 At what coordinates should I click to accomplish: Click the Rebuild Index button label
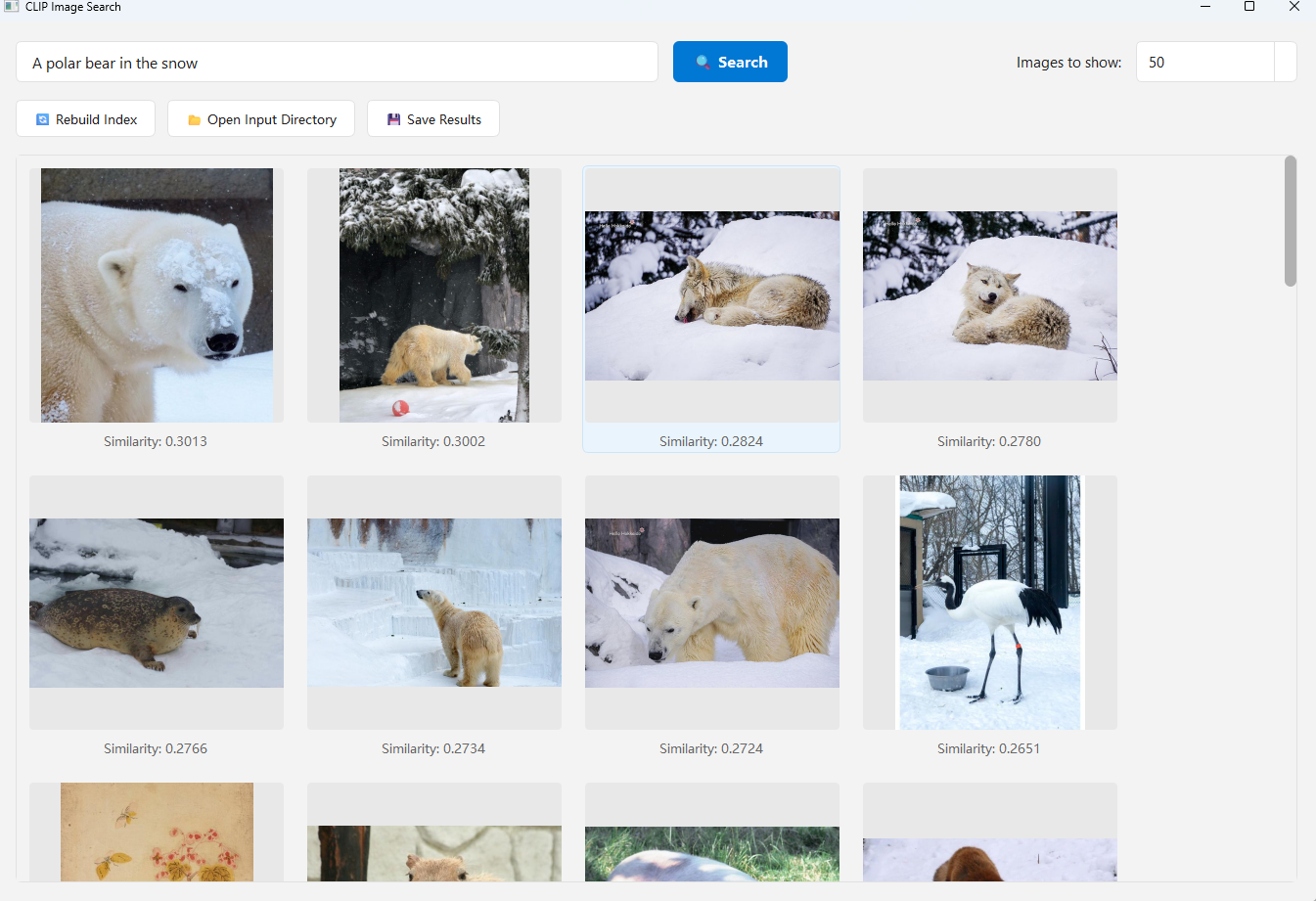click(97, 119)
